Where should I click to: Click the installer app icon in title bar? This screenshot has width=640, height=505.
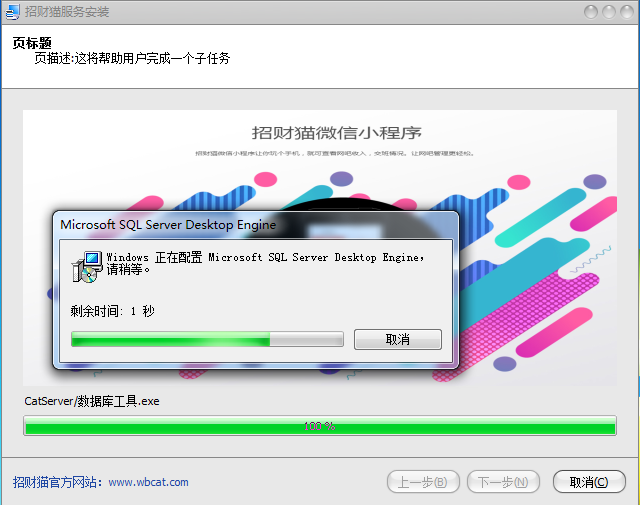coord(12,12)
